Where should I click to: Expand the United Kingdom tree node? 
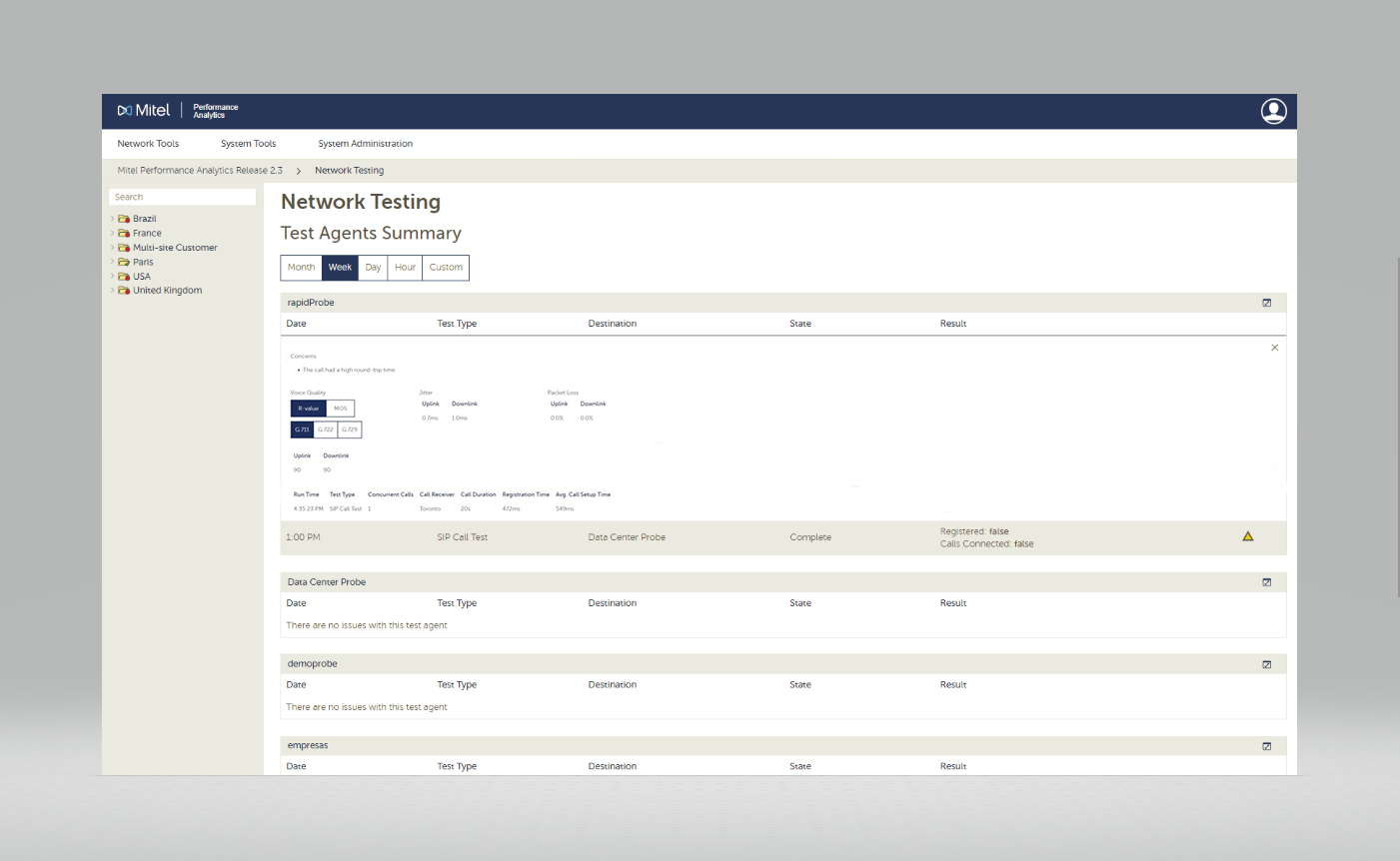coord(112,291)
